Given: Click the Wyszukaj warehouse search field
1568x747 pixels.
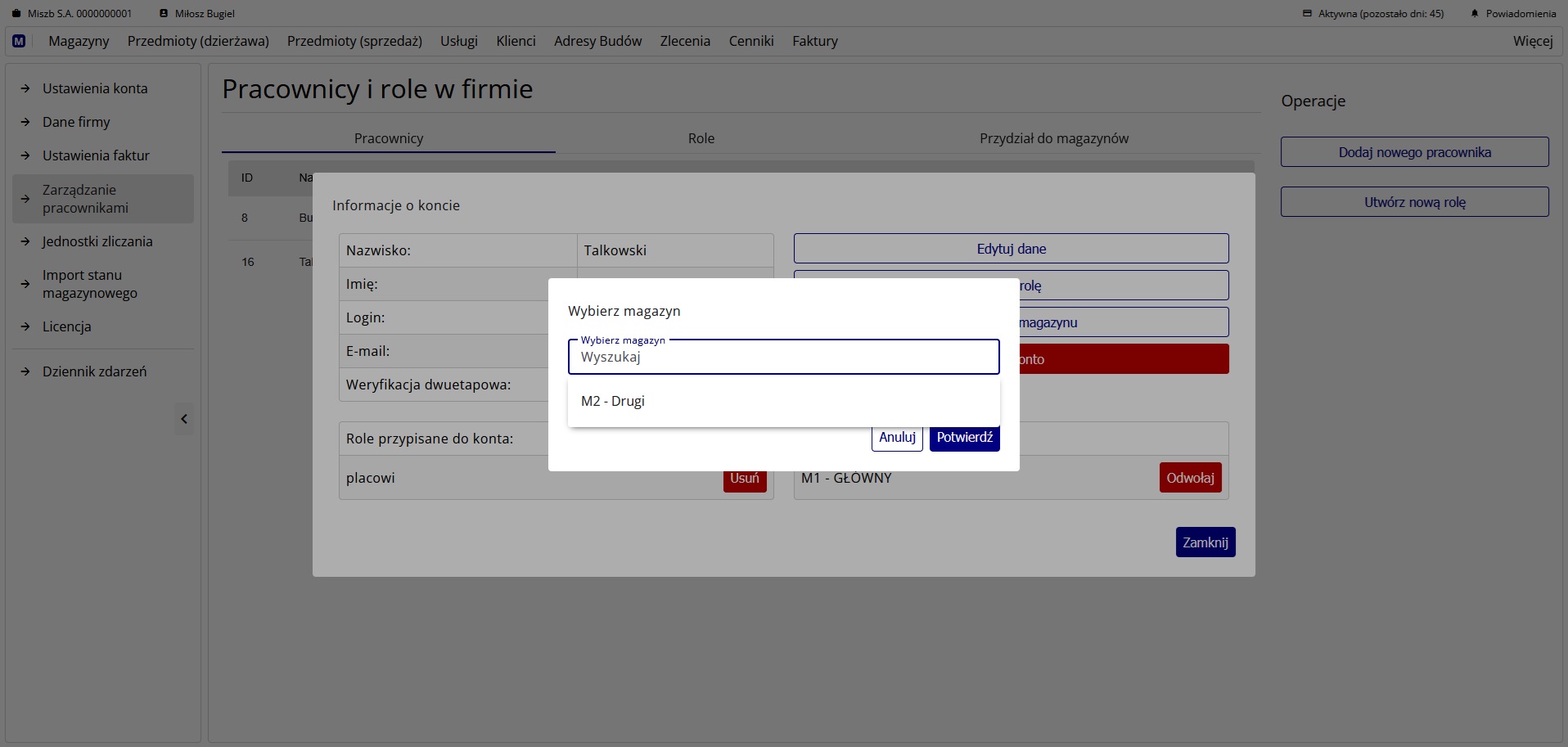Looking at the screenshot, I should point(783,358).
